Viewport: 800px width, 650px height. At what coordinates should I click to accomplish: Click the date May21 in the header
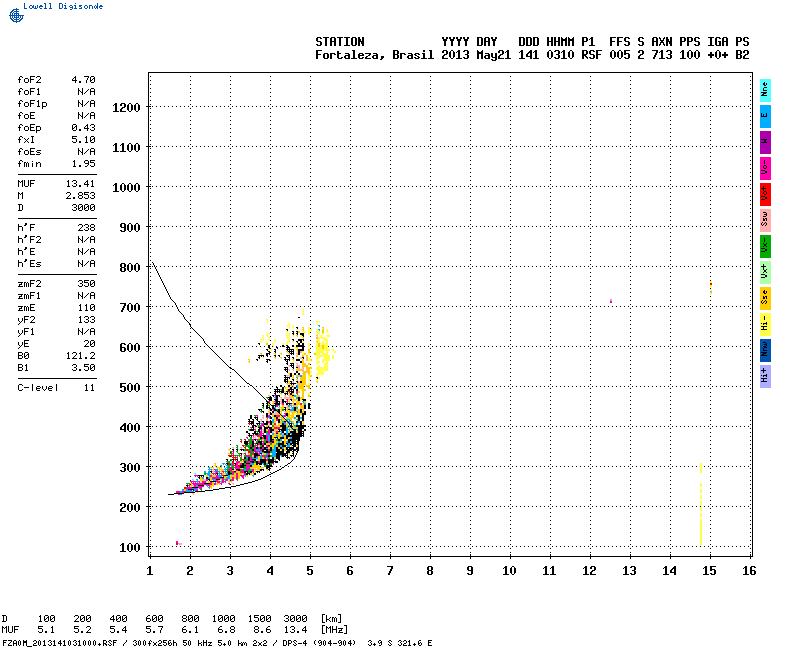(x=493, y=55)
